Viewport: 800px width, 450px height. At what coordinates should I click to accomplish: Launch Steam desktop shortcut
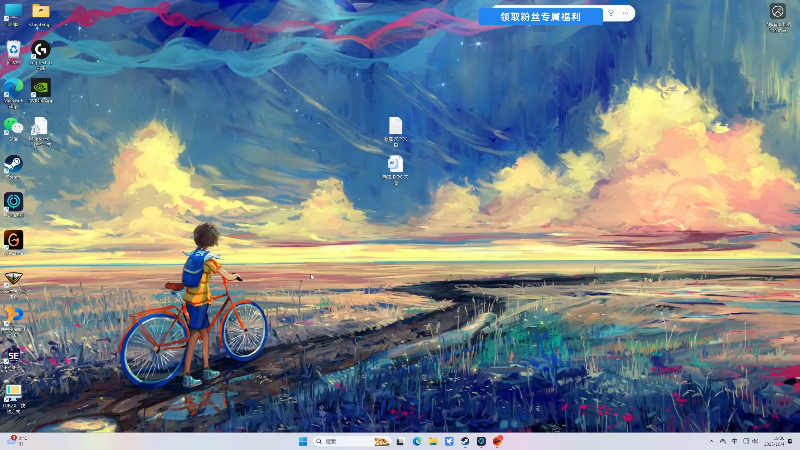point(13,165)
